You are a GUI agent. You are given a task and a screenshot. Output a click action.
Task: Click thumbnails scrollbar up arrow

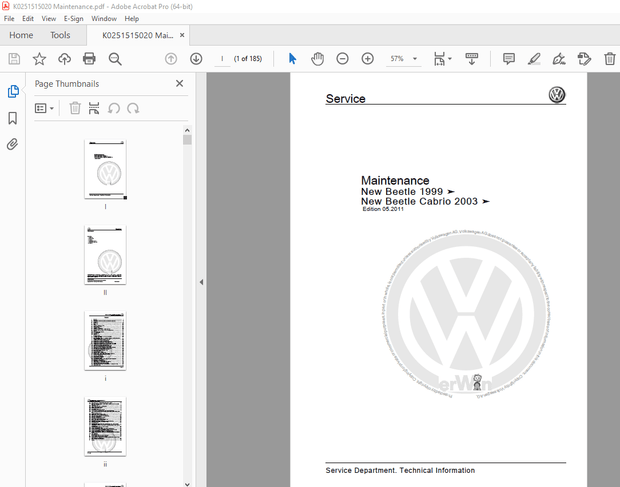pos(187,130)
